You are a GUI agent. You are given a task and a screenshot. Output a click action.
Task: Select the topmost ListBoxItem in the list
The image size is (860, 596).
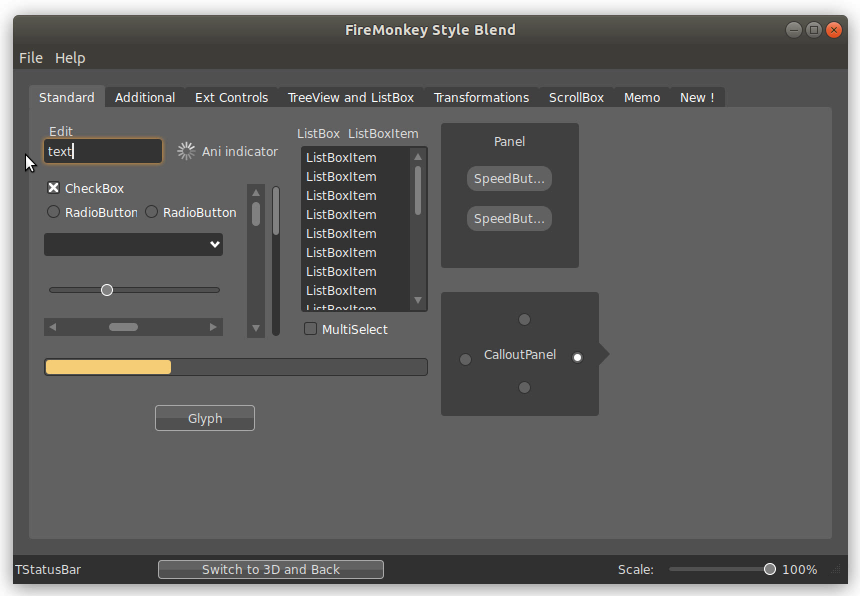click(355, 158)
